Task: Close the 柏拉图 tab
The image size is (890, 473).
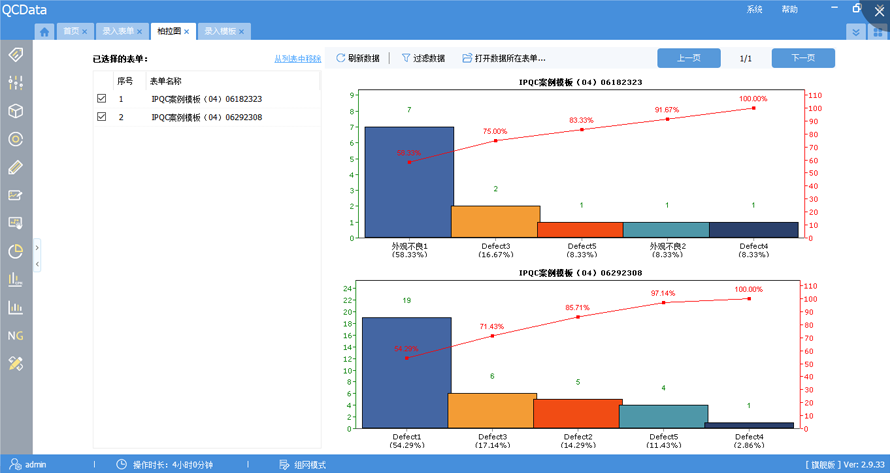Action: coord(187,32)
